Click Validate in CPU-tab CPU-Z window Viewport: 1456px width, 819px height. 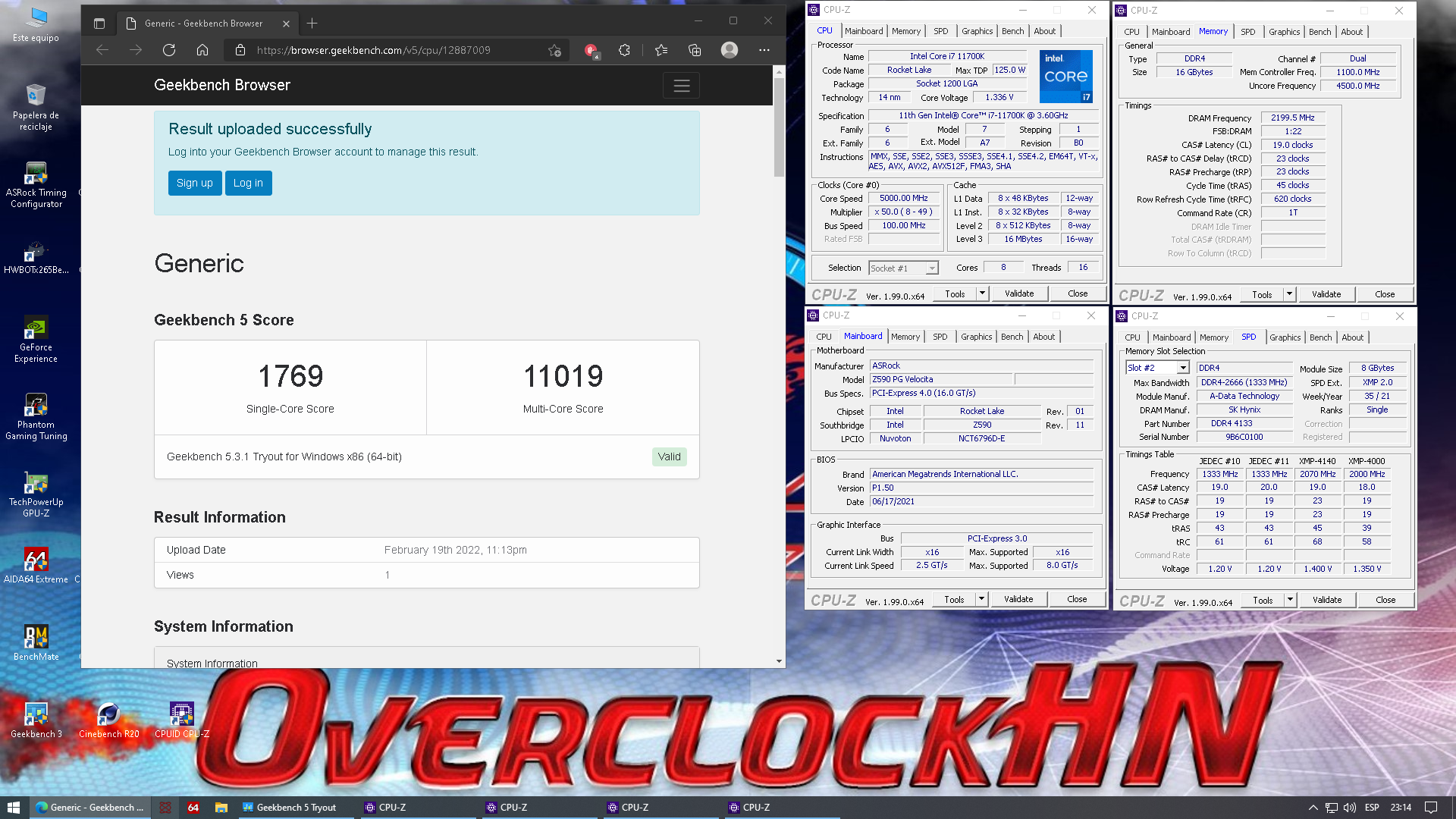pyautogui.click(x=1018, y=293)
